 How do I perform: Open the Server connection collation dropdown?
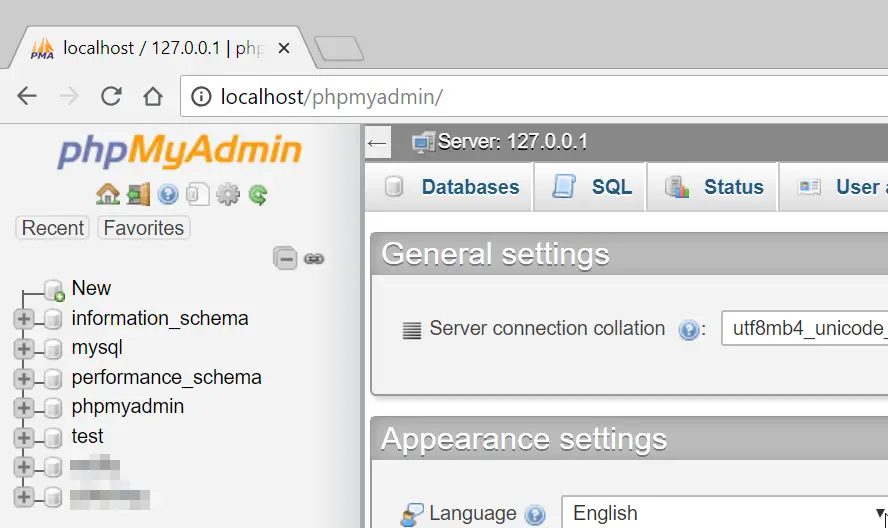coord(804,328)
